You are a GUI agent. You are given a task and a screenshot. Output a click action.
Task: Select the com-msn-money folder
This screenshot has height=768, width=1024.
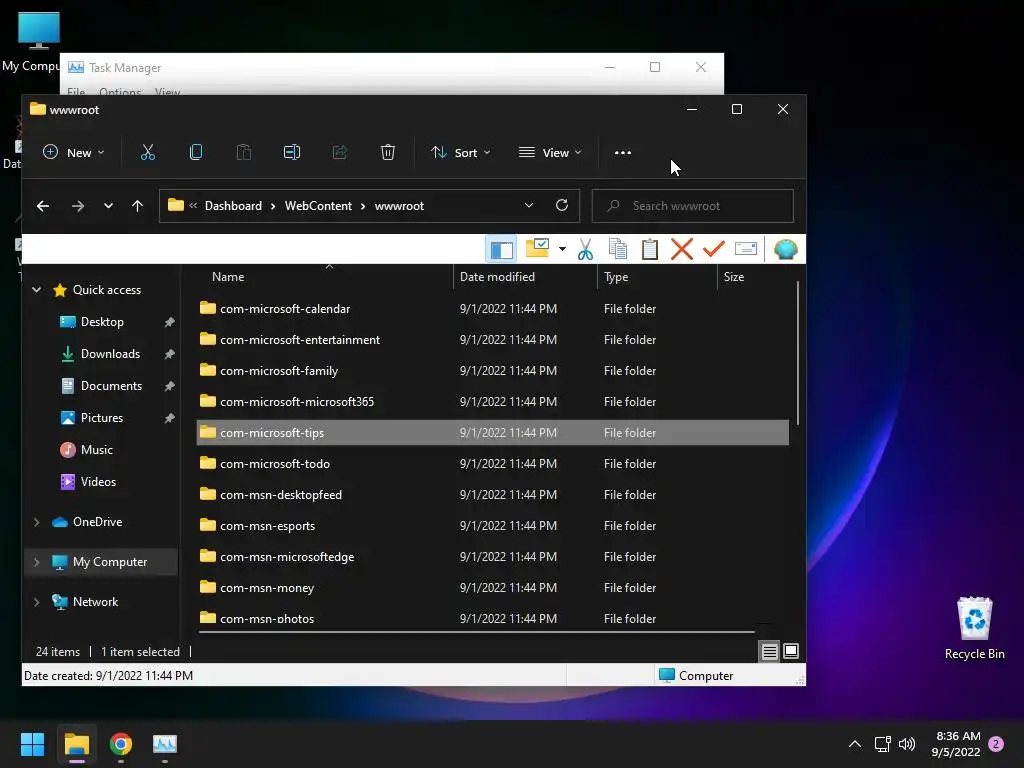[492, 588]
